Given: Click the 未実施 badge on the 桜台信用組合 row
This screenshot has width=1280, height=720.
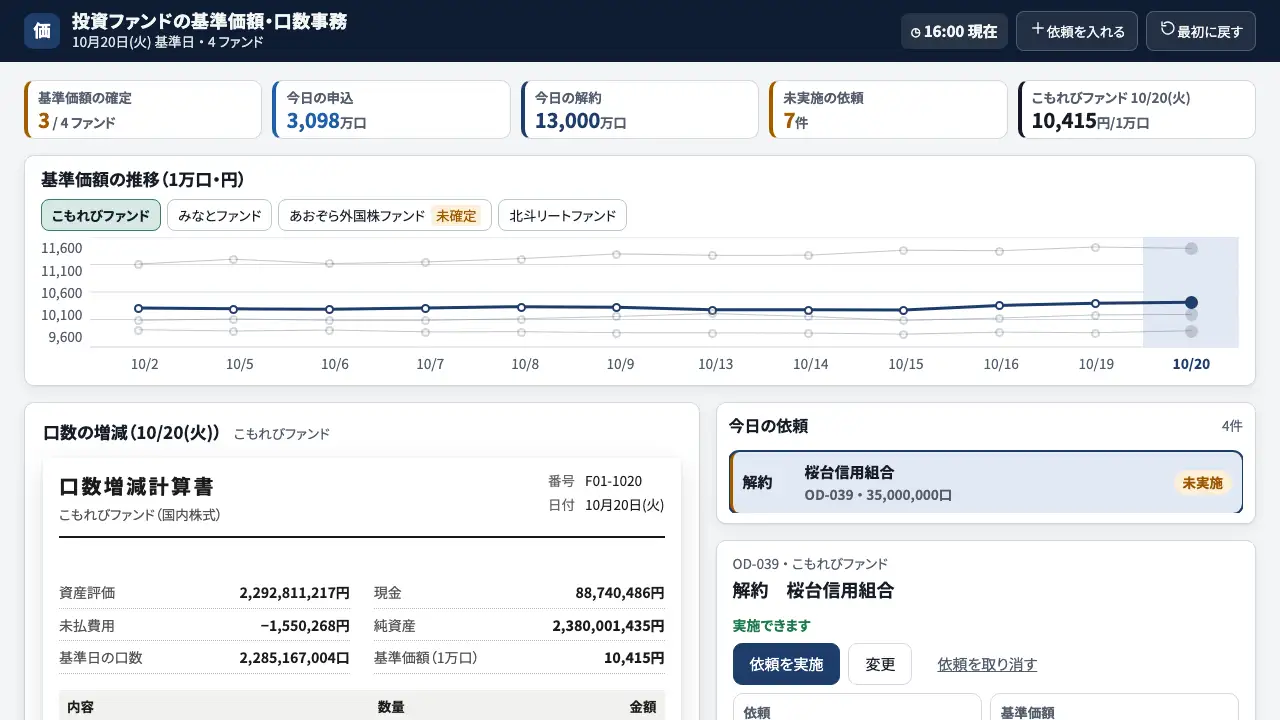Looking at the screenshot, I should tap(1202, 483).
